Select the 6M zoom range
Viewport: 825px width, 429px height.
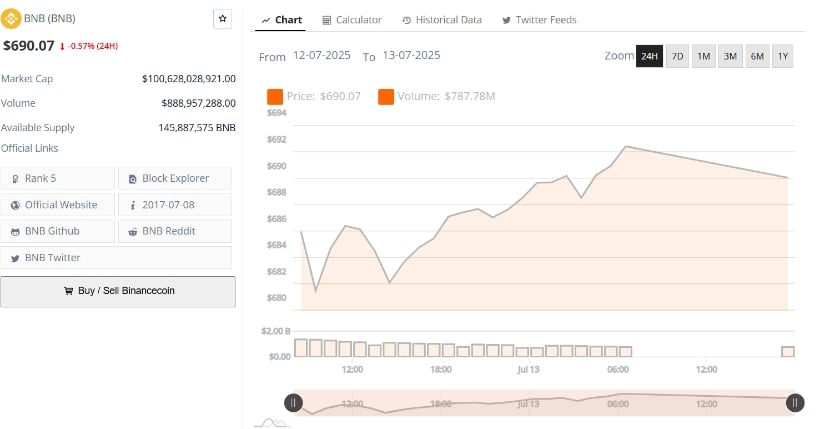point(757,56)
